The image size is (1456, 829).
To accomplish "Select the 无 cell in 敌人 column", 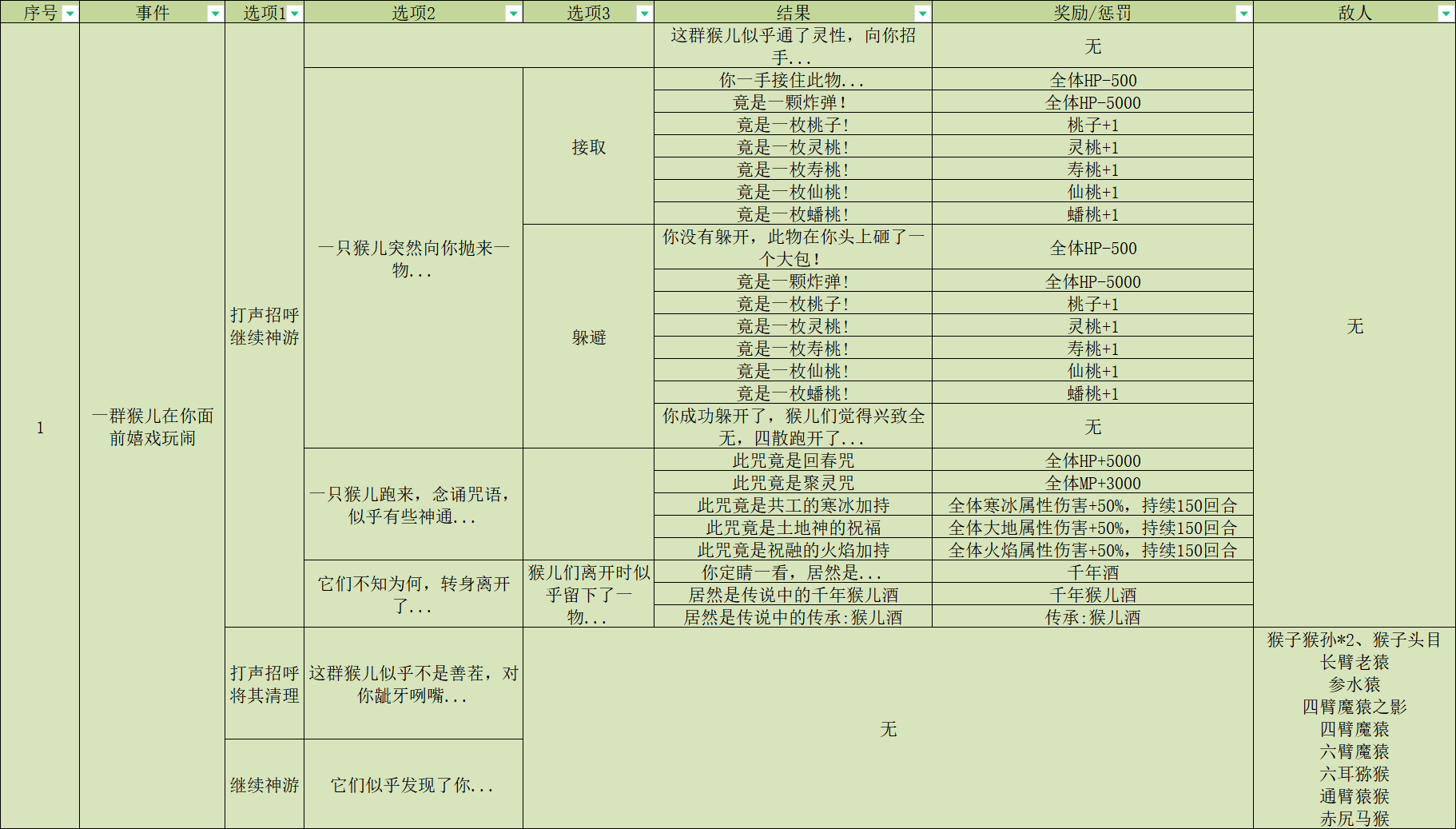I will 1355,325.
